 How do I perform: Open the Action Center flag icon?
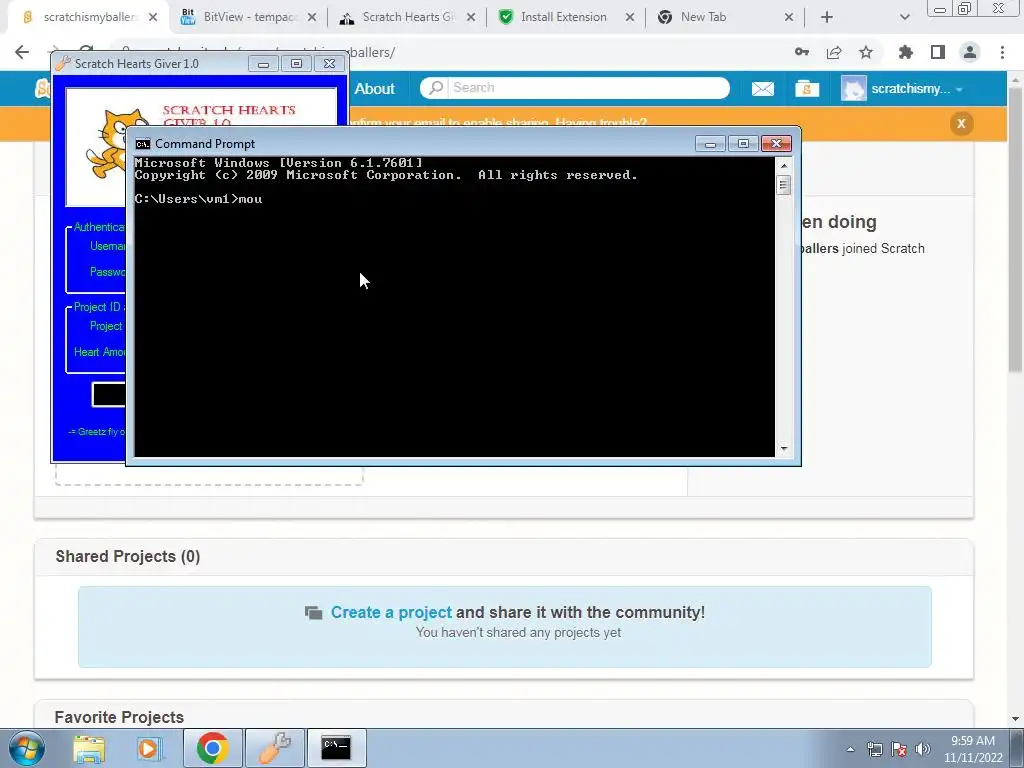899,749
